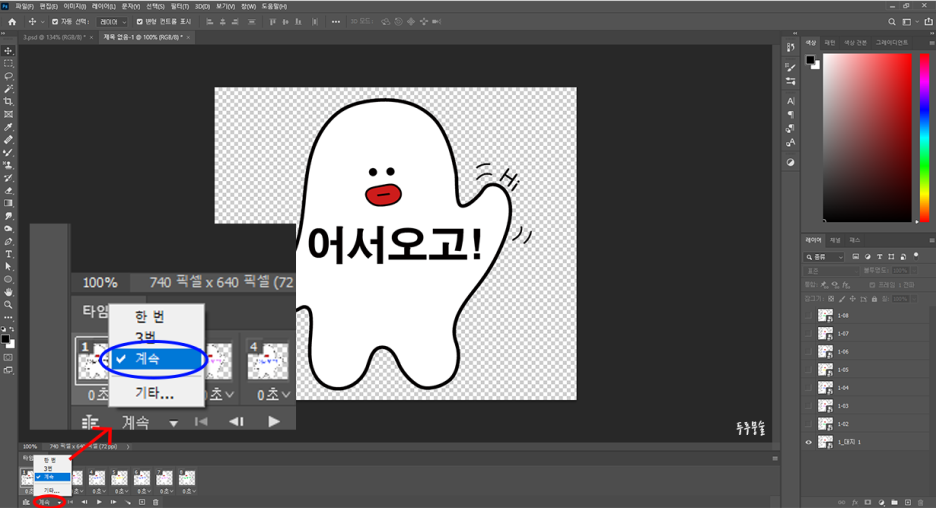Open the loop options dropdown in the timeline
Screen dimensions: 936x508
tap(49, 503)
